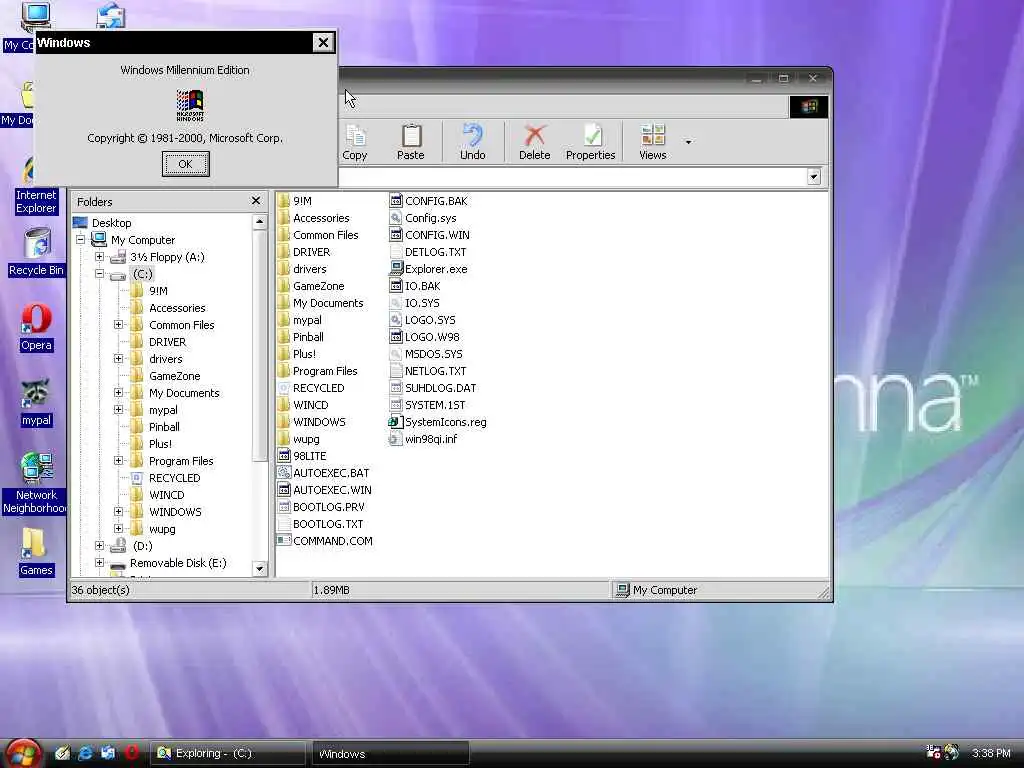Switch to the Windows taskbar button

(391, 754)
